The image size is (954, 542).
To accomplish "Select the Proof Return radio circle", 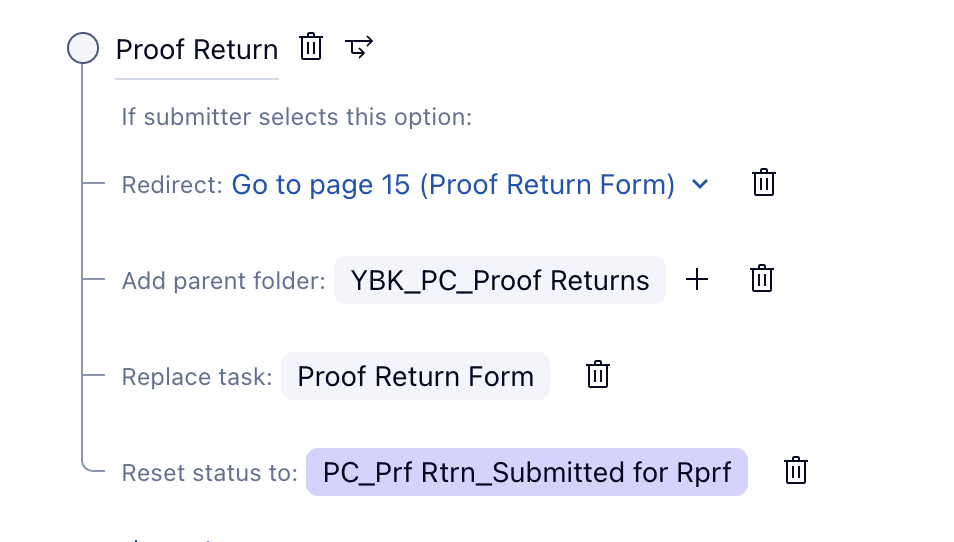I will click(83, 48).
